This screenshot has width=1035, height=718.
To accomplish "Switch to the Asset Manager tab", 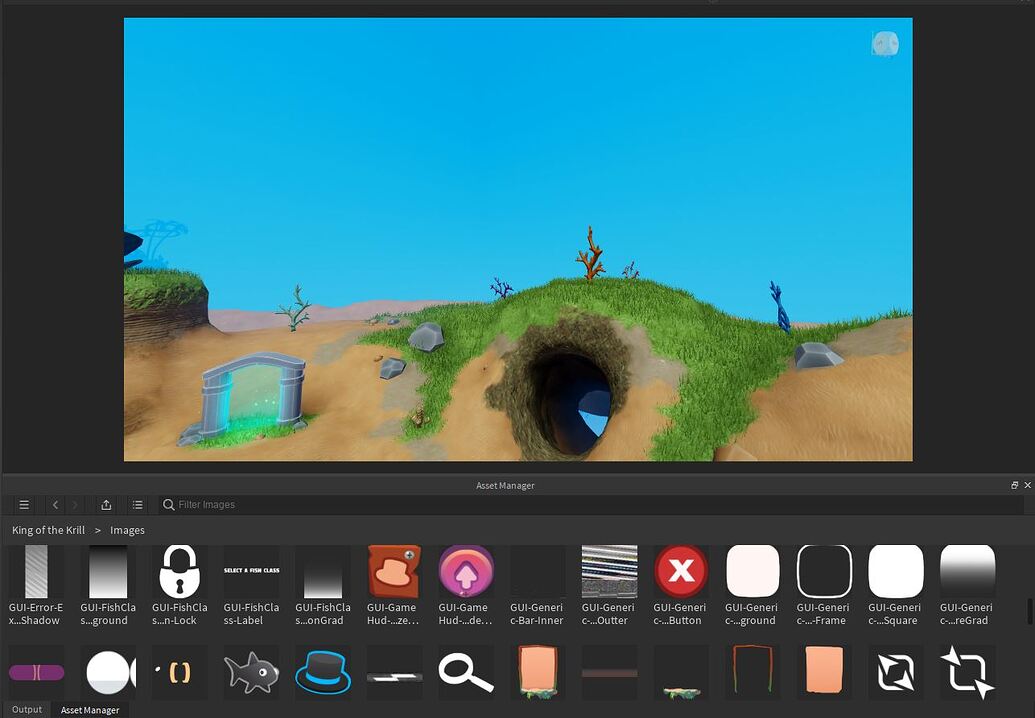I will pyautogui.click(x=90, y=710).
